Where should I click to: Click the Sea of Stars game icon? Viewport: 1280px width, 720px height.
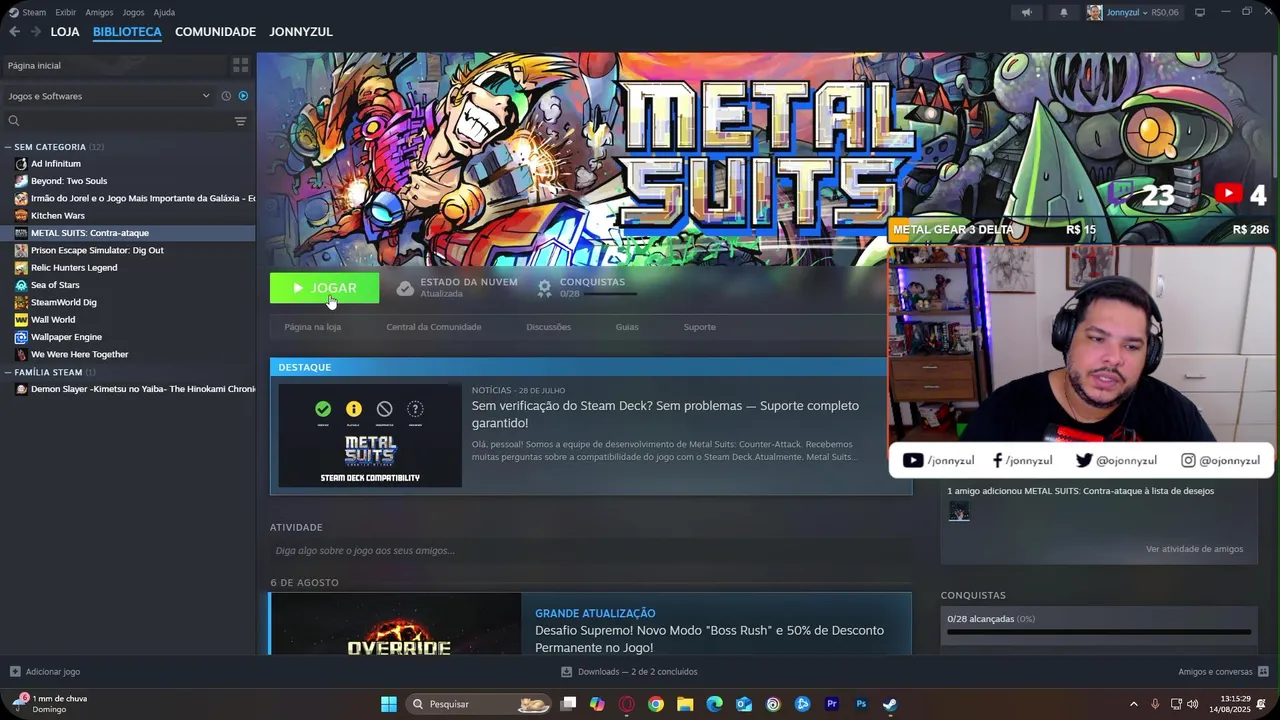21,285
